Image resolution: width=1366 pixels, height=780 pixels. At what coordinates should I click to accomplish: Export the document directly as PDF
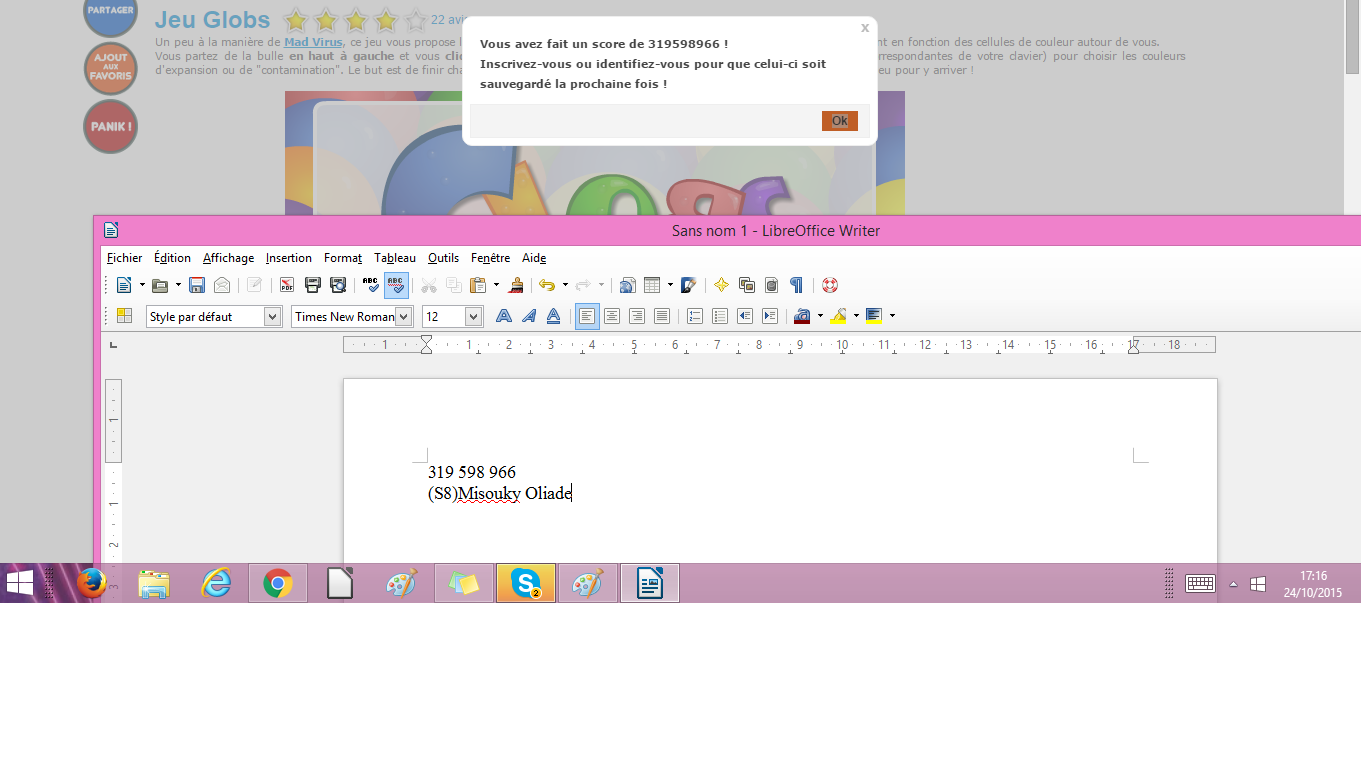tap(287, 285)
